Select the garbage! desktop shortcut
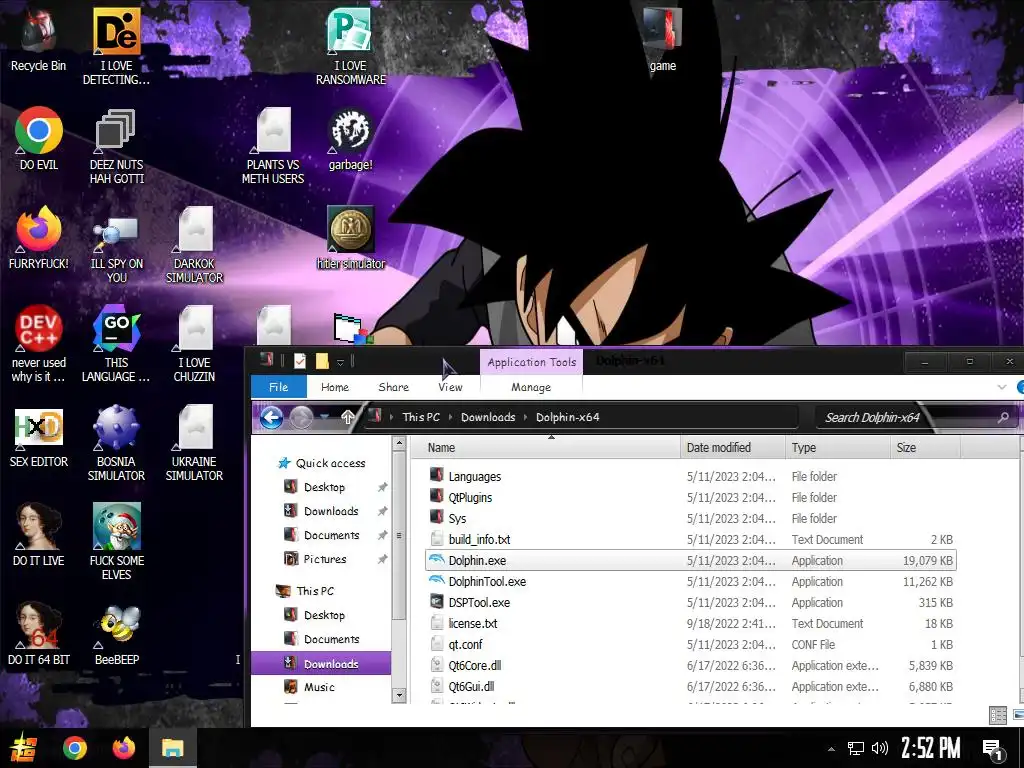Image resolution: width=1024 pixels, height=768 pixels. pyautogui.click(x=351, y=138)
